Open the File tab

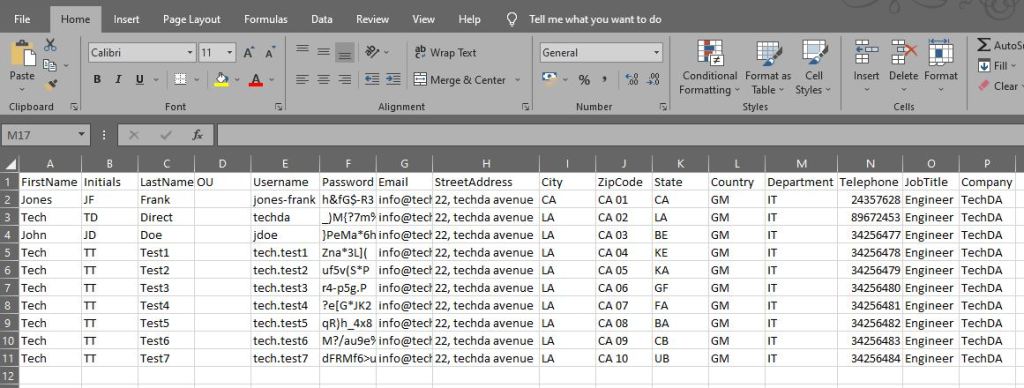pos(22,20)
